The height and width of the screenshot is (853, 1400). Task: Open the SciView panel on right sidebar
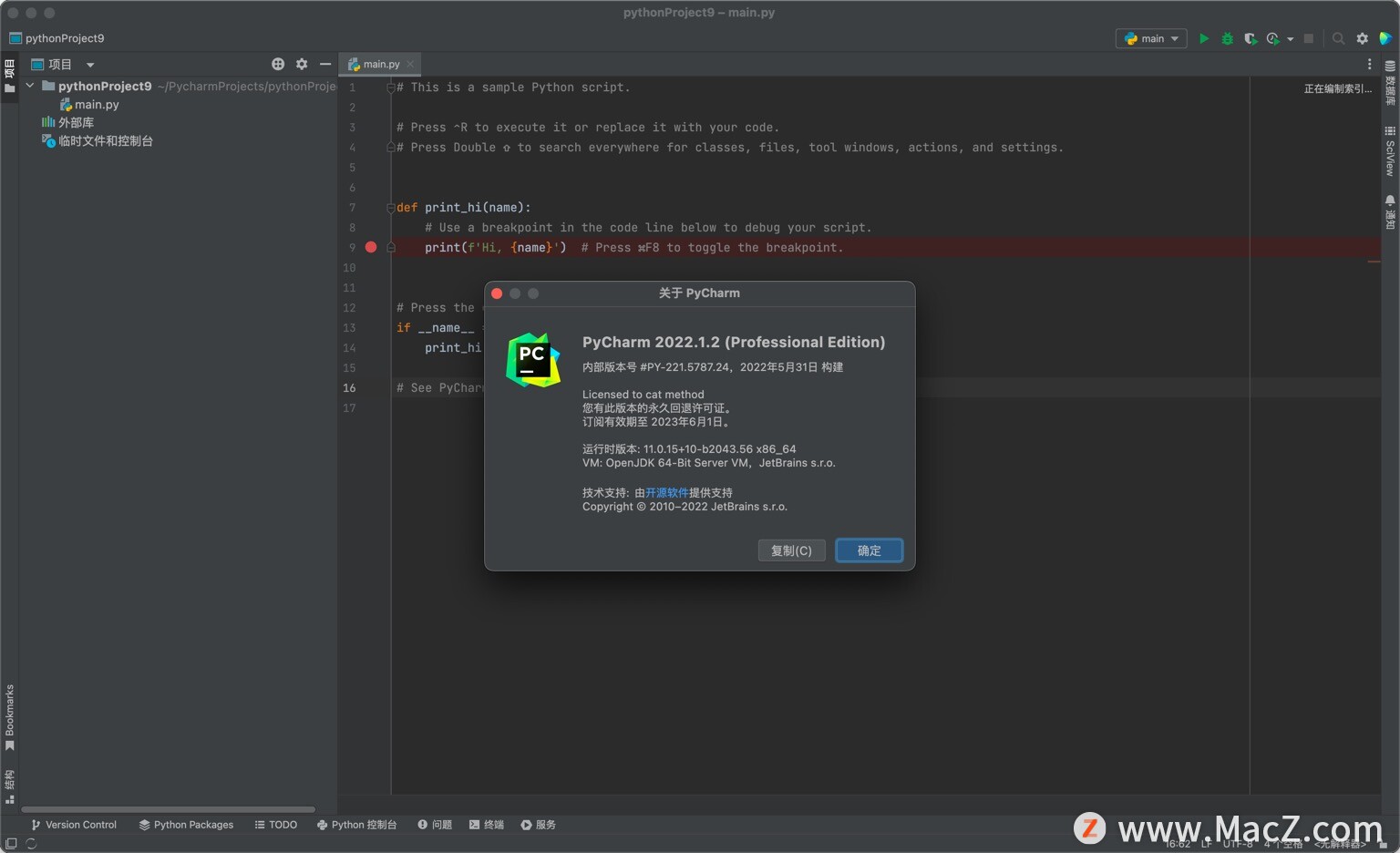coord(1390,151)
